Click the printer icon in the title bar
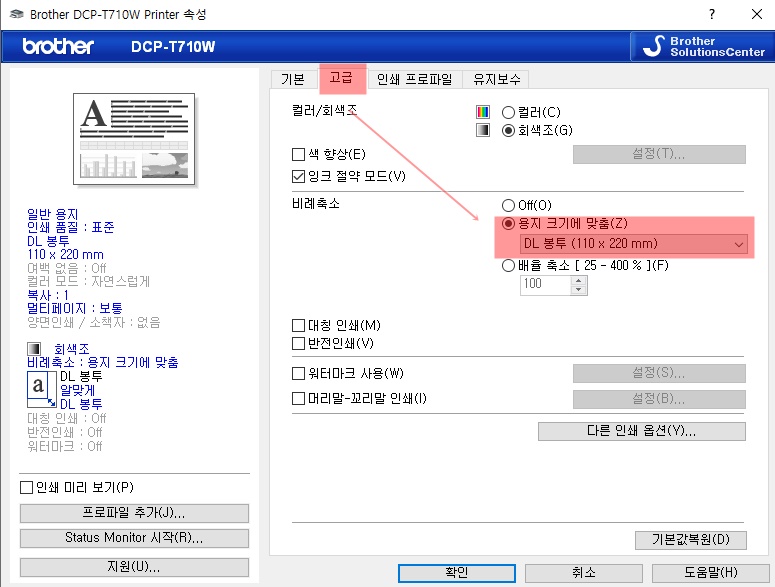 coord(16,14)
